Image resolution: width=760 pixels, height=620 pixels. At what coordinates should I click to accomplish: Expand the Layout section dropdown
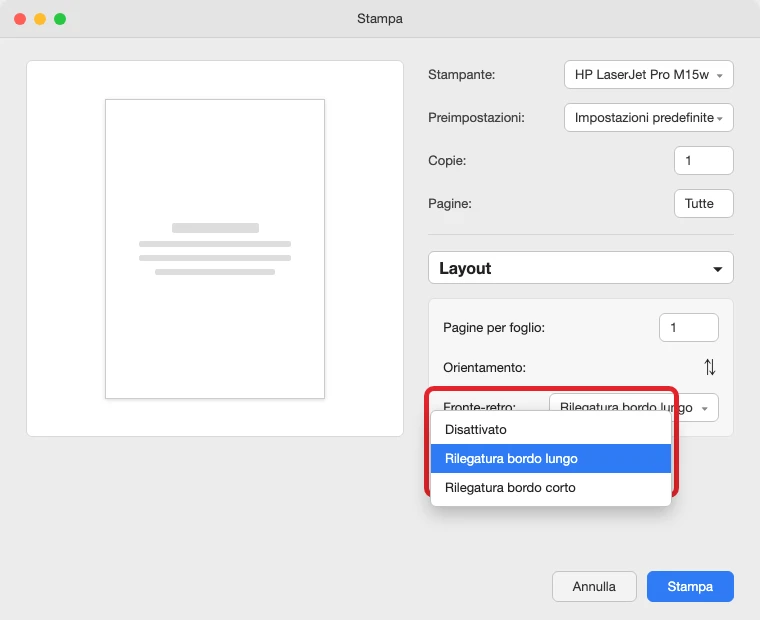coord(581,268)
